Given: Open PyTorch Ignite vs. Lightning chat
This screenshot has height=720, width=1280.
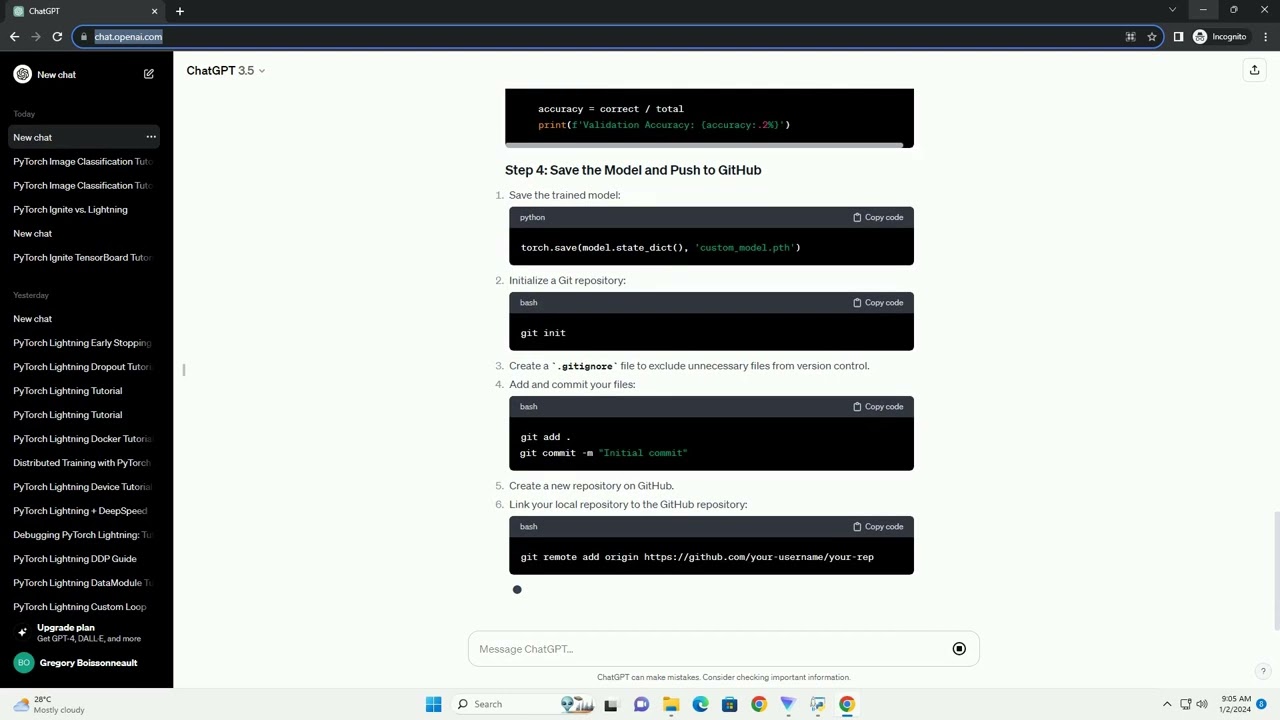Looking at the screenshot, I should (x=86, y=209).
